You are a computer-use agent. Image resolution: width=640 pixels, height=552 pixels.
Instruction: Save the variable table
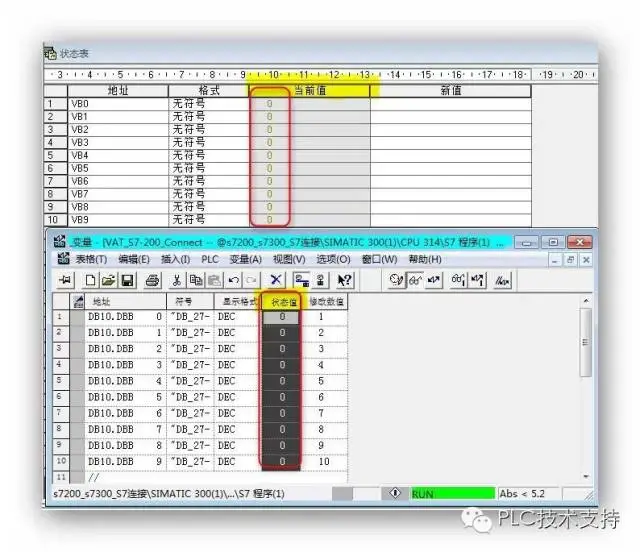pos(127,280)
